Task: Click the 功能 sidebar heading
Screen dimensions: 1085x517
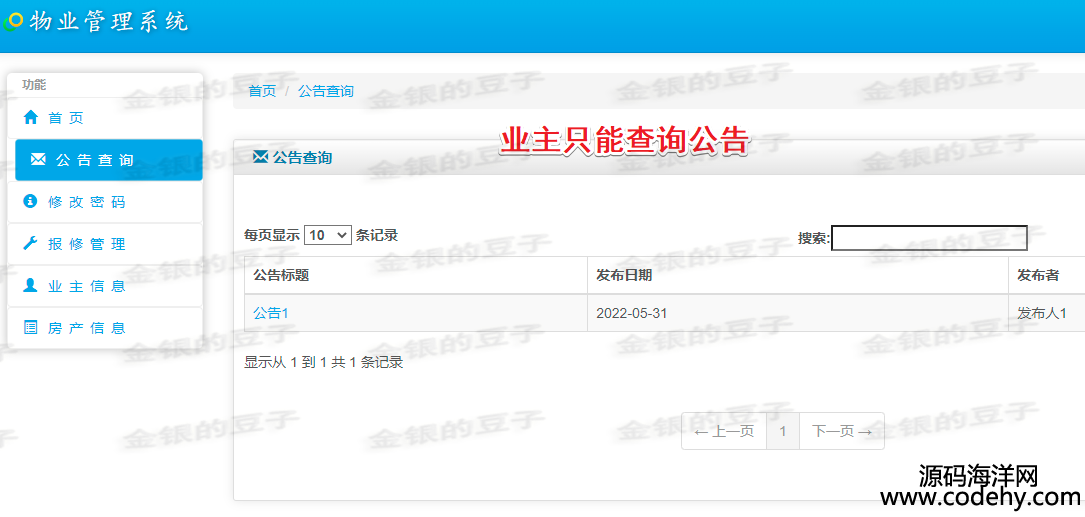Action: [x=33, y=84]
